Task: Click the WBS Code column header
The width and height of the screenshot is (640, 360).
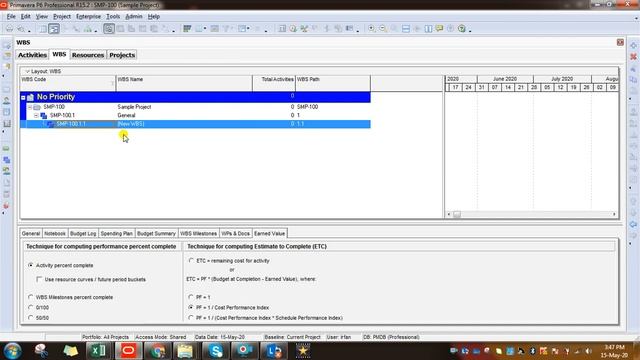Action: coord(68,83)
